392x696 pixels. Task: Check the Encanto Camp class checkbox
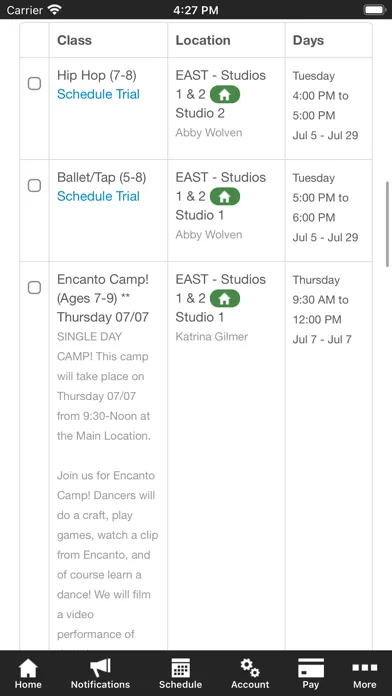(35, 288)
